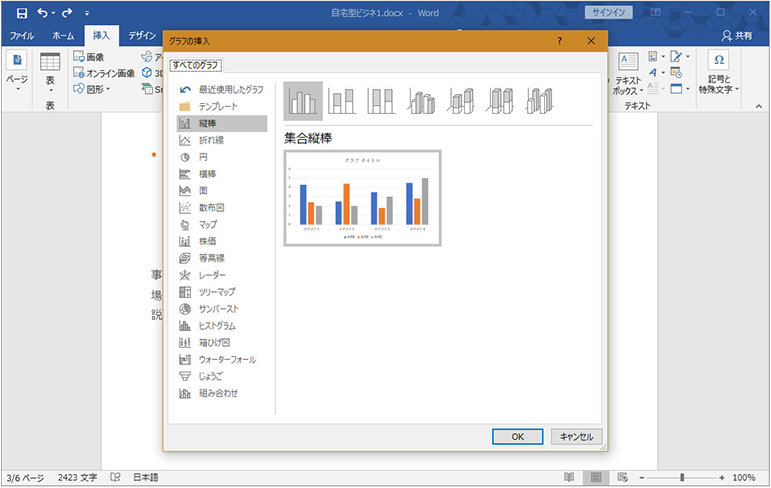Select 円 pie chart category
Image resolution: width=771 pixels, height=488 pixels.
tap(222, 157)
